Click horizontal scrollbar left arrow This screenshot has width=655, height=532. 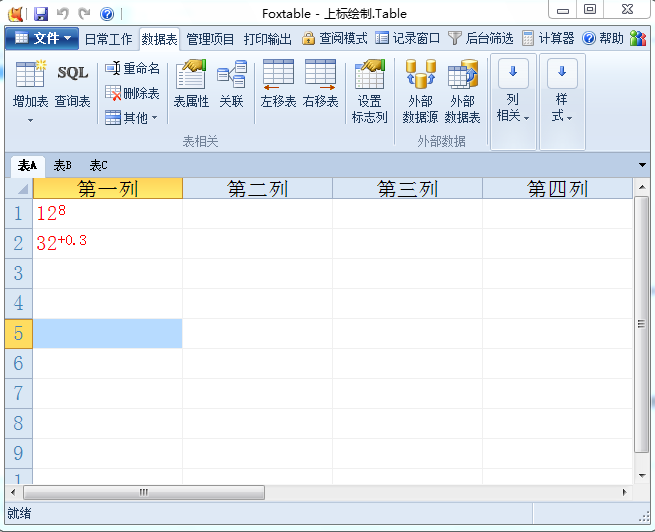click(x=13, y=492)
